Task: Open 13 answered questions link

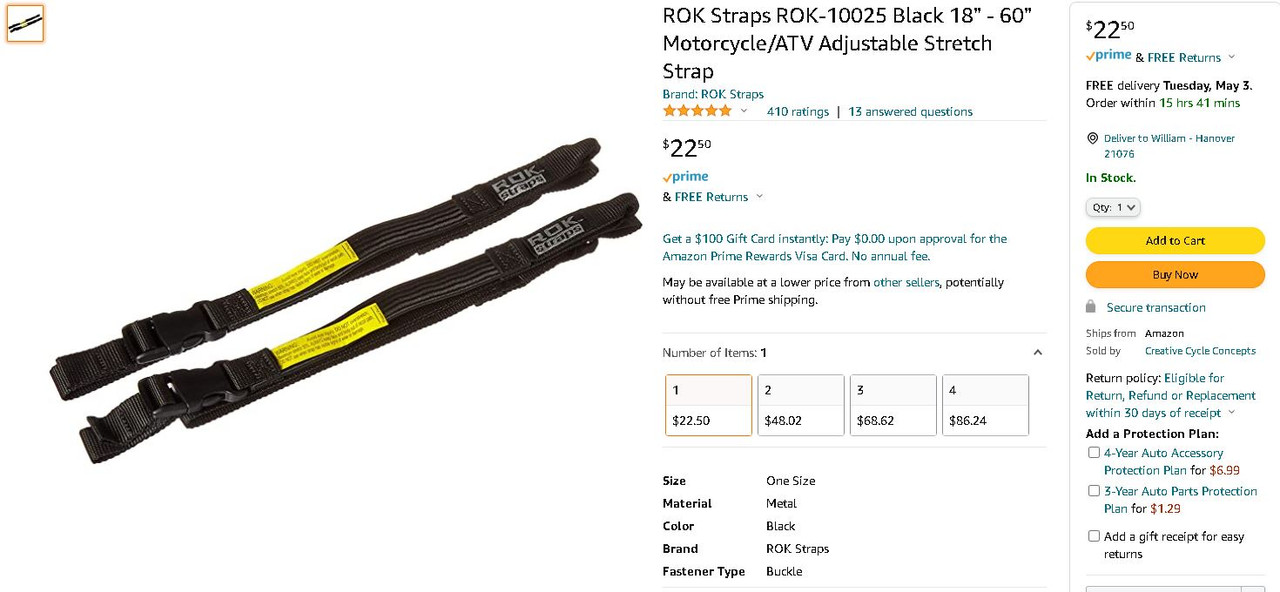Action: coord(910,112)
